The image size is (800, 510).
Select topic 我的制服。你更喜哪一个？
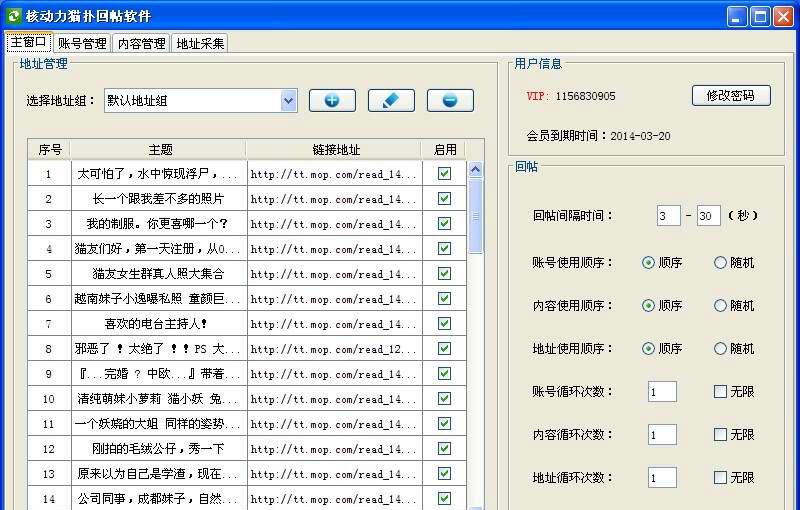pos(158,224)
